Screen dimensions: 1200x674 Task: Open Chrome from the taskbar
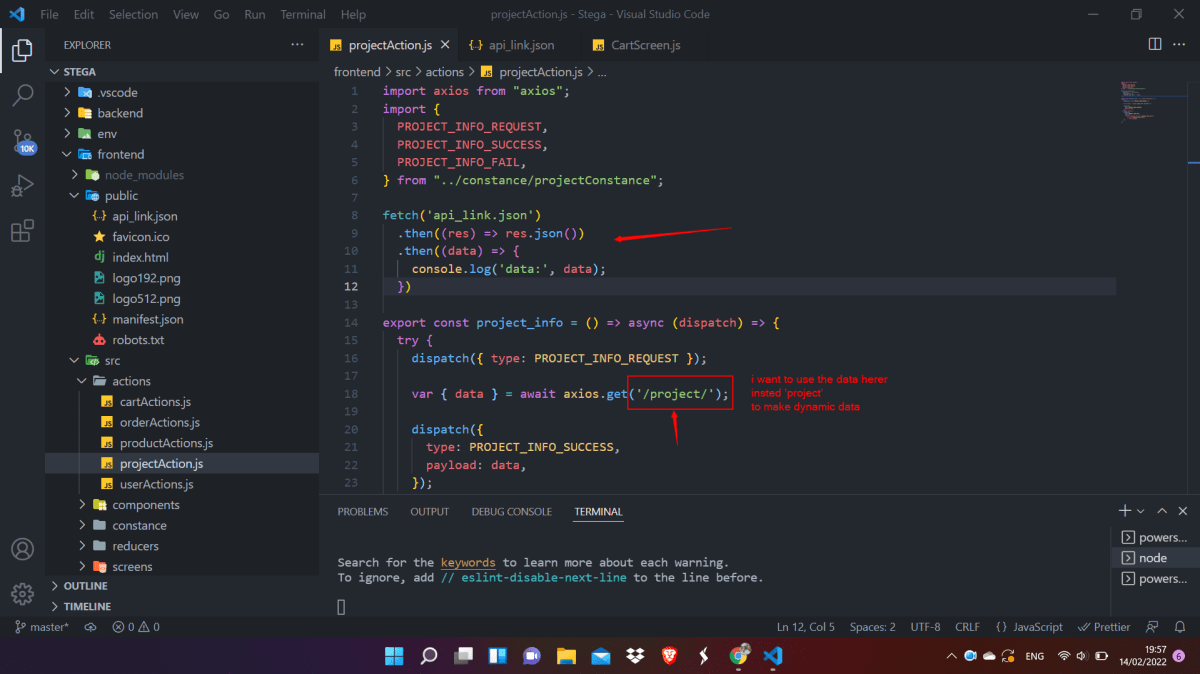click(739, 656)
